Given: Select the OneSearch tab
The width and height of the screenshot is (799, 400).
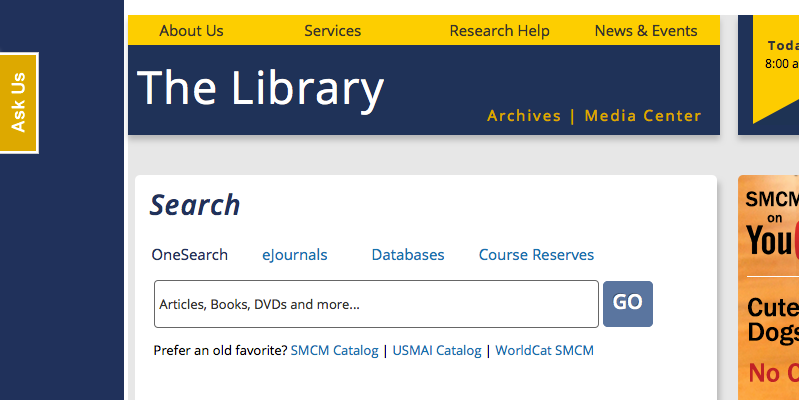Looking at the screenshot, I should [x=190, y=255].
